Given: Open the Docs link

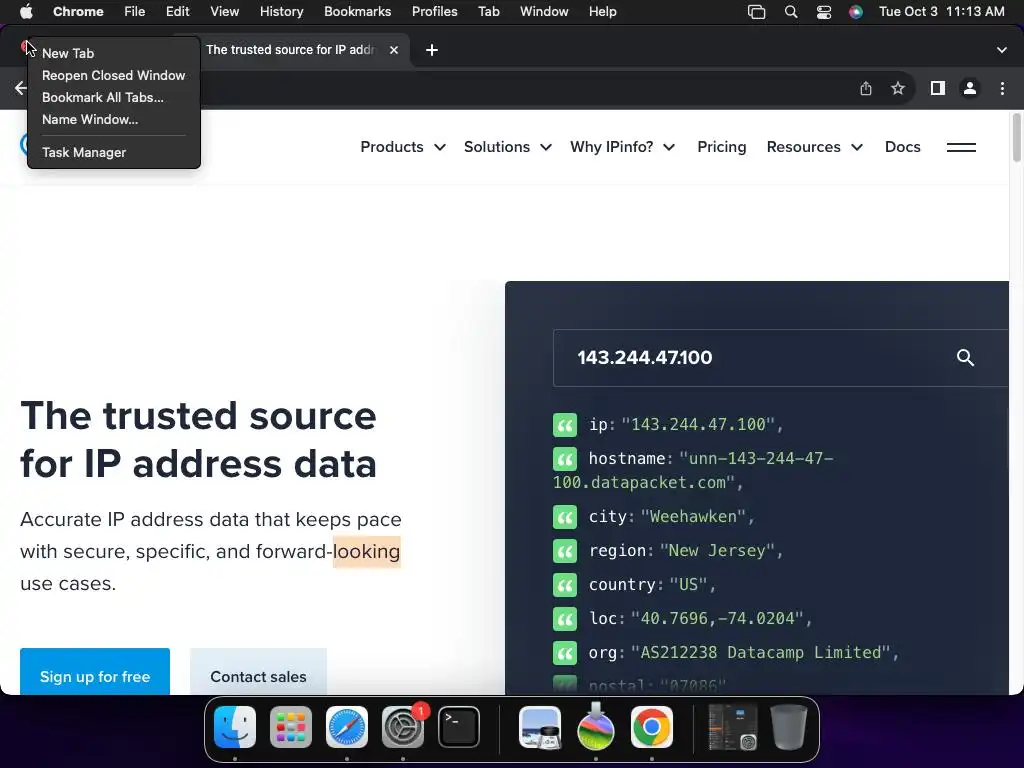Looking at the screenshot, I should [903, 147].
